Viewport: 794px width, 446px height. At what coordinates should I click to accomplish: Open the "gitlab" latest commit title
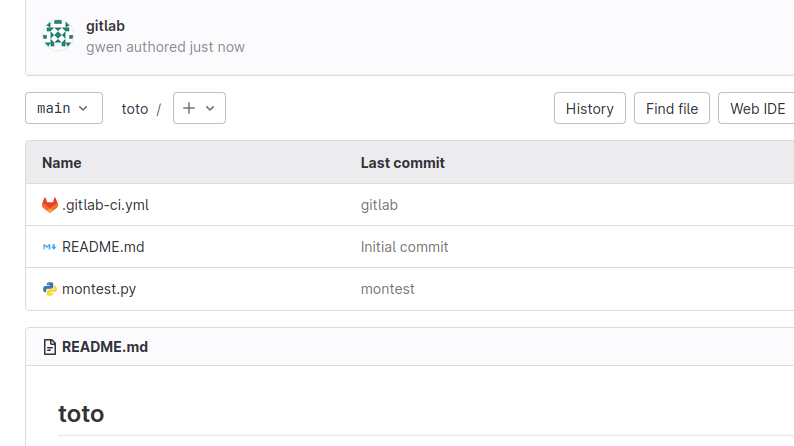coord(106,26)
